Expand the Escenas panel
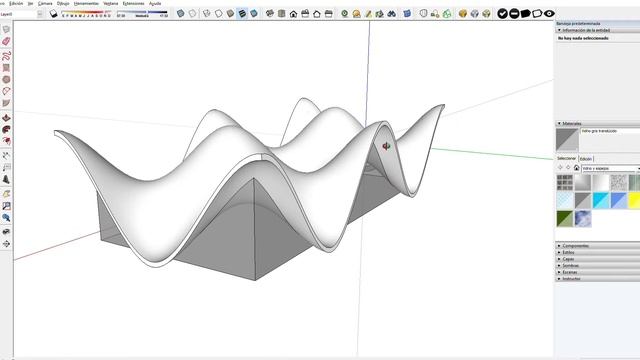Viewport: 640px width, 360px height. (559, 272)
